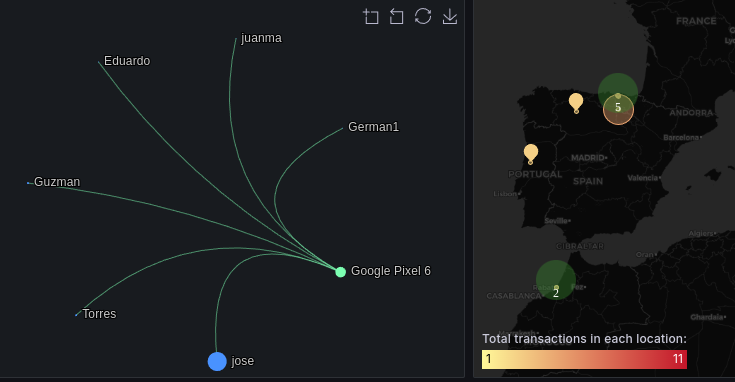The height and width of the screenshot is (382, 735).
Task: Click the Guzman node label
Action: tap(57, 182)
